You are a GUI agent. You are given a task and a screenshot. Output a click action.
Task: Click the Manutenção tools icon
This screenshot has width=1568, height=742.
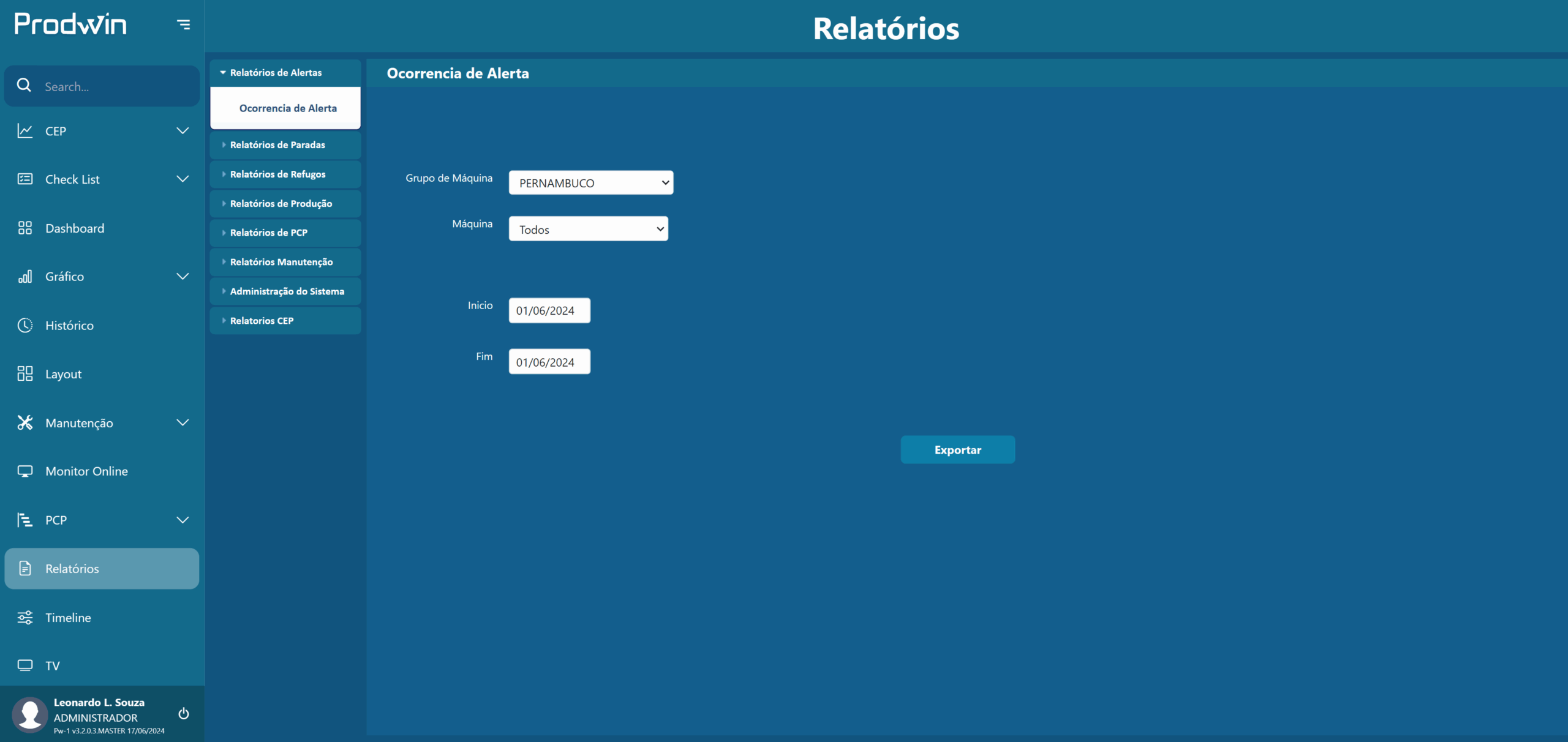click(x=24, y=422)
